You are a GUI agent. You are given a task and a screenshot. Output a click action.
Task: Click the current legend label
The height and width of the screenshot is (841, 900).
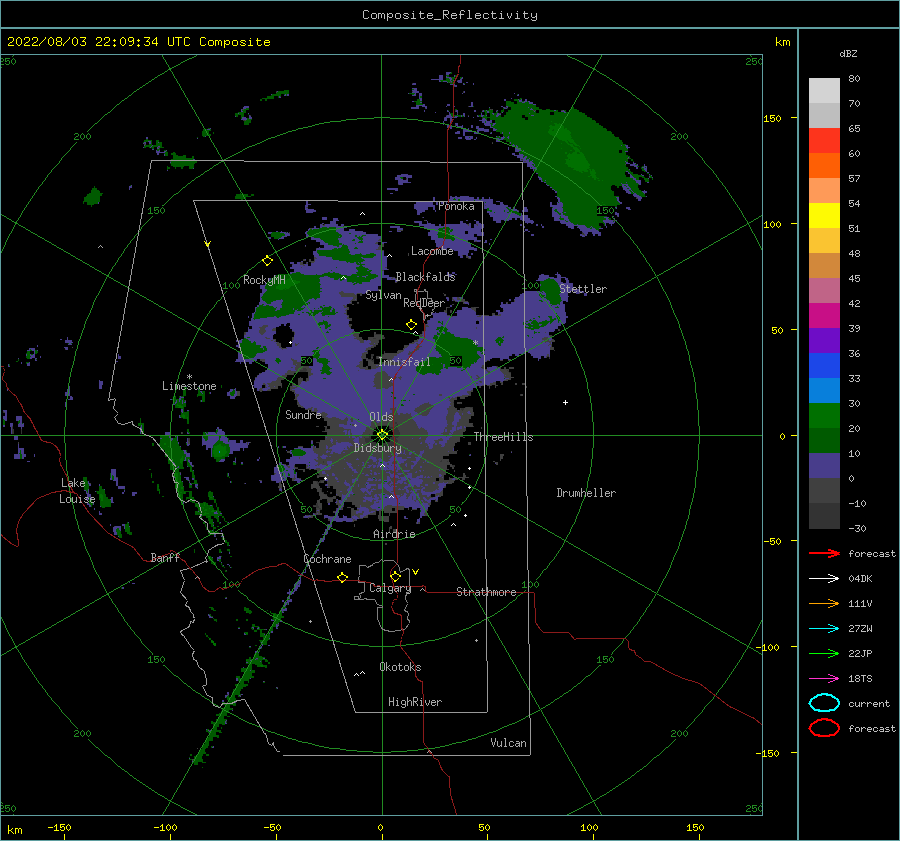click(x=868, y=703)
